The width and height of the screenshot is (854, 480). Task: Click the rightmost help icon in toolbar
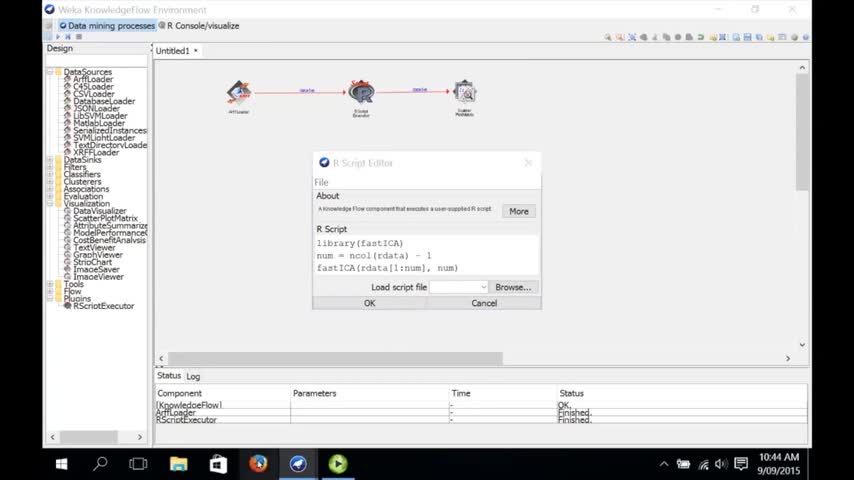806,37
